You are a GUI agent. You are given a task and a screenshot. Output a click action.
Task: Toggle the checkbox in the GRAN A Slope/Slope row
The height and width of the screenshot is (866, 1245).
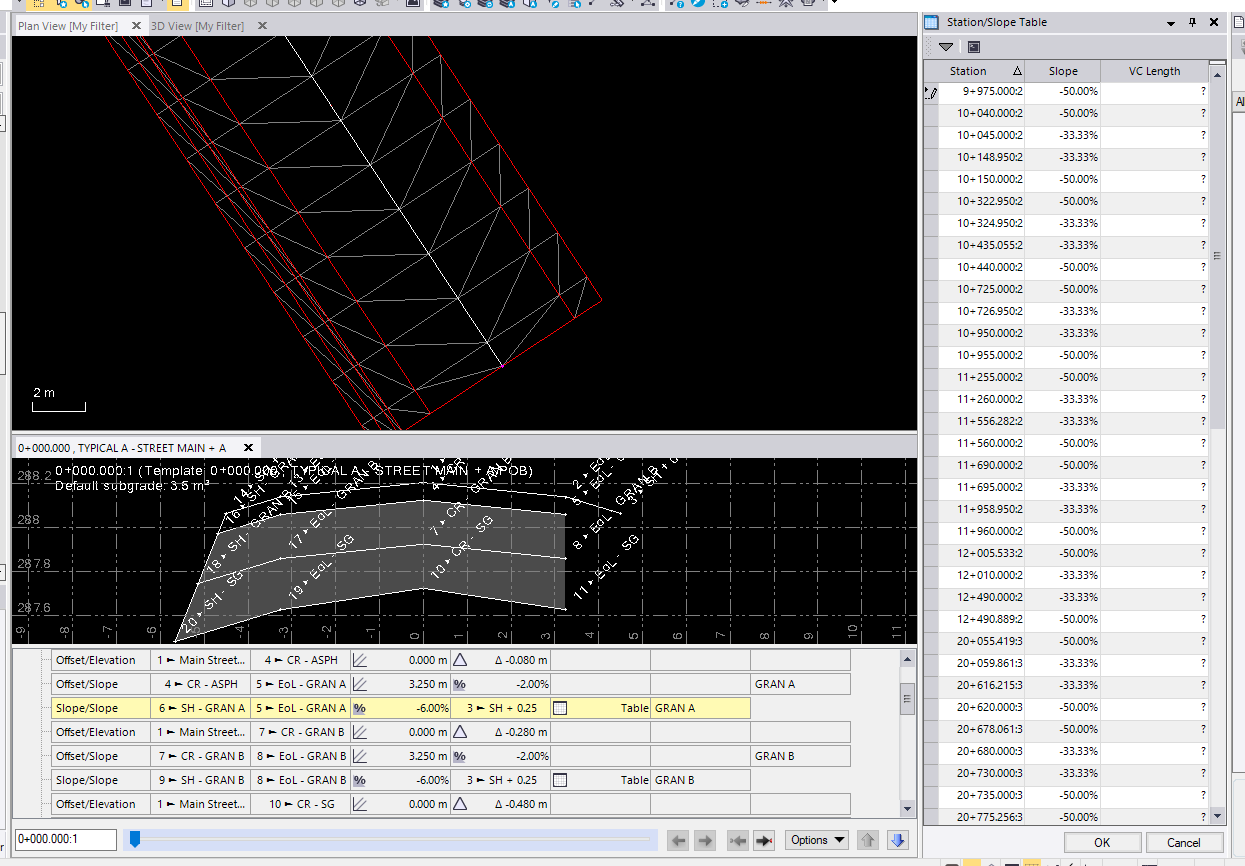[560, 707]
